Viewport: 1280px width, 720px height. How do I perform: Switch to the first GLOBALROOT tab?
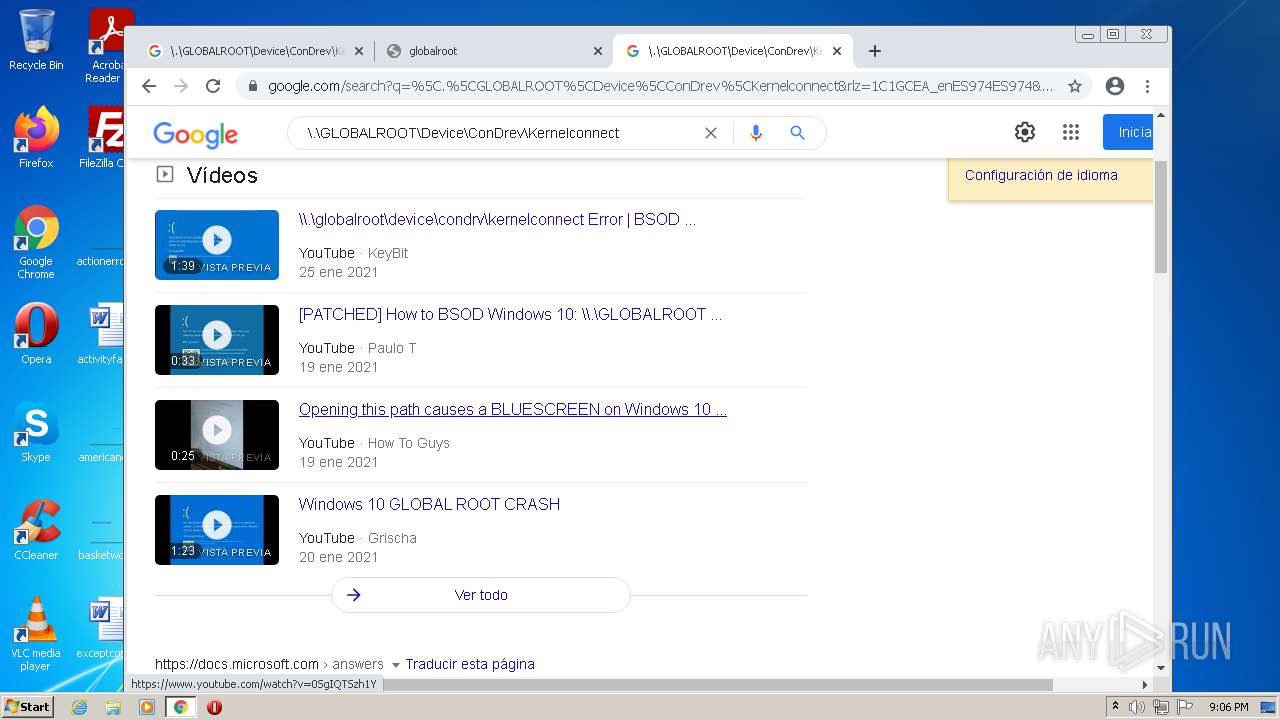(x=255, y=51)
